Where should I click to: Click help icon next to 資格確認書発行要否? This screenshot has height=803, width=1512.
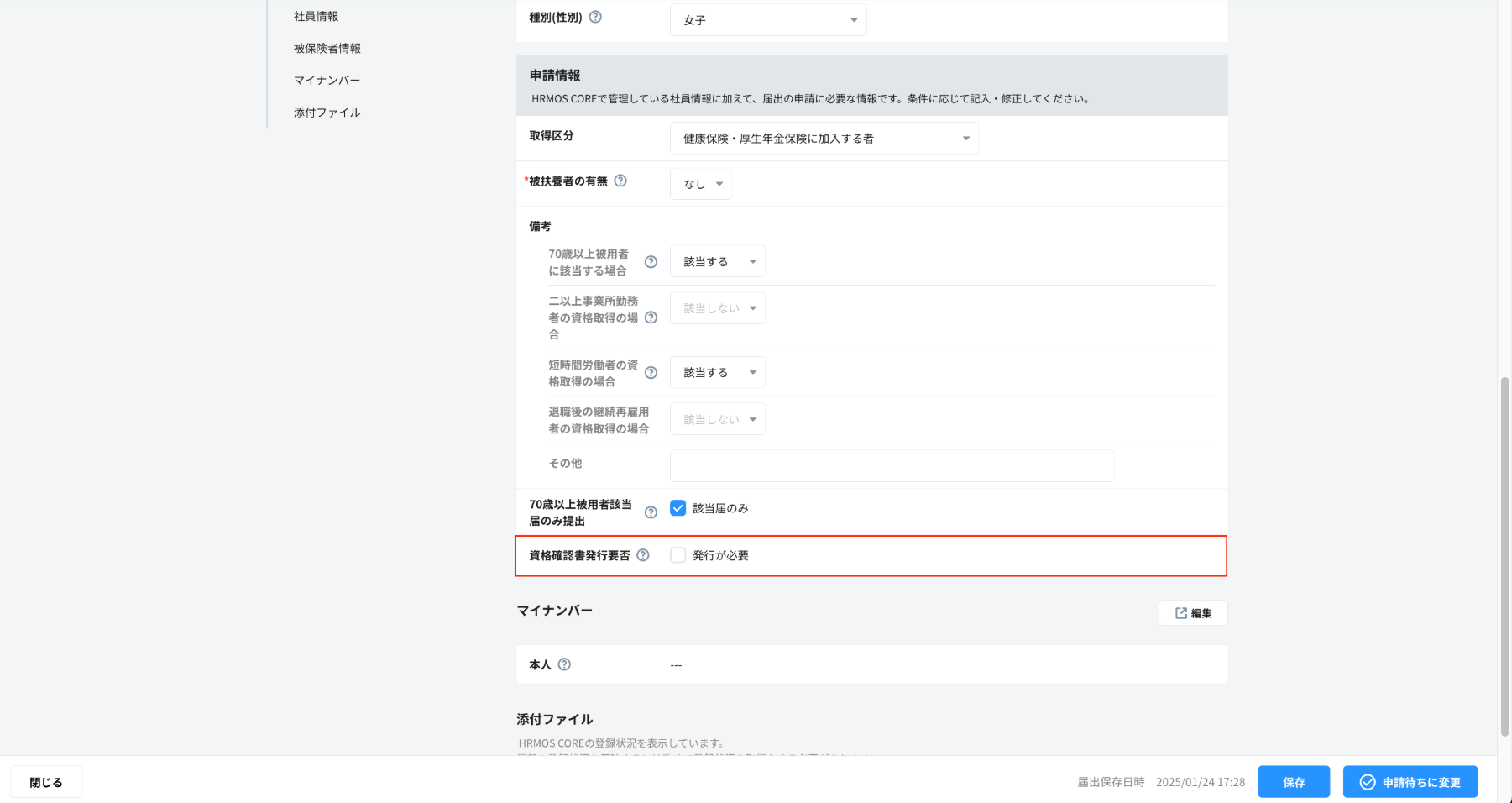643,555
